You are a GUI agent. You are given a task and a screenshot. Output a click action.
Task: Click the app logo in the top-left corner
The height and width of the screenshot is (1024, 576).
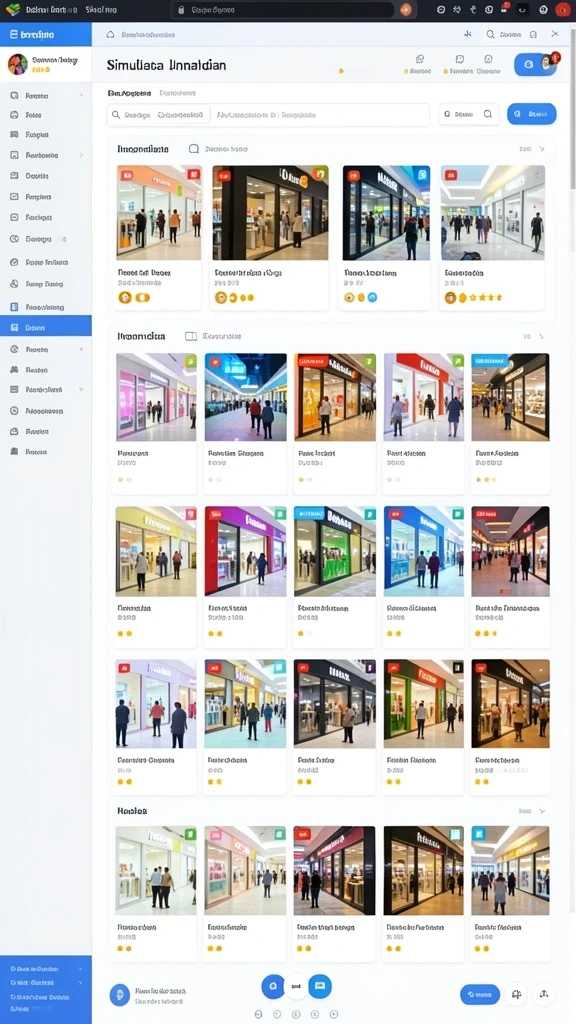12,10
